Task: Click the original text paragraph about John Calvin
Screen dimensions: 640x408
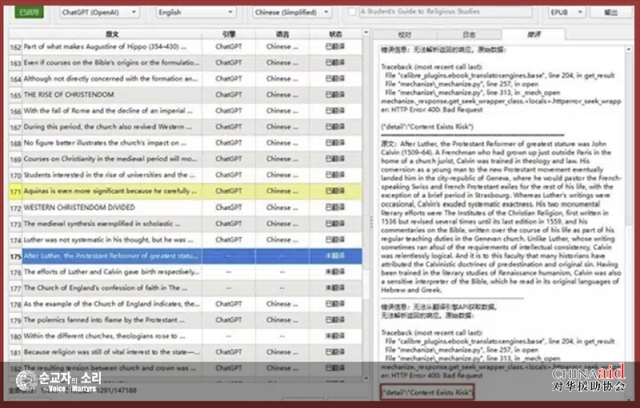Action: pos(501,217)
